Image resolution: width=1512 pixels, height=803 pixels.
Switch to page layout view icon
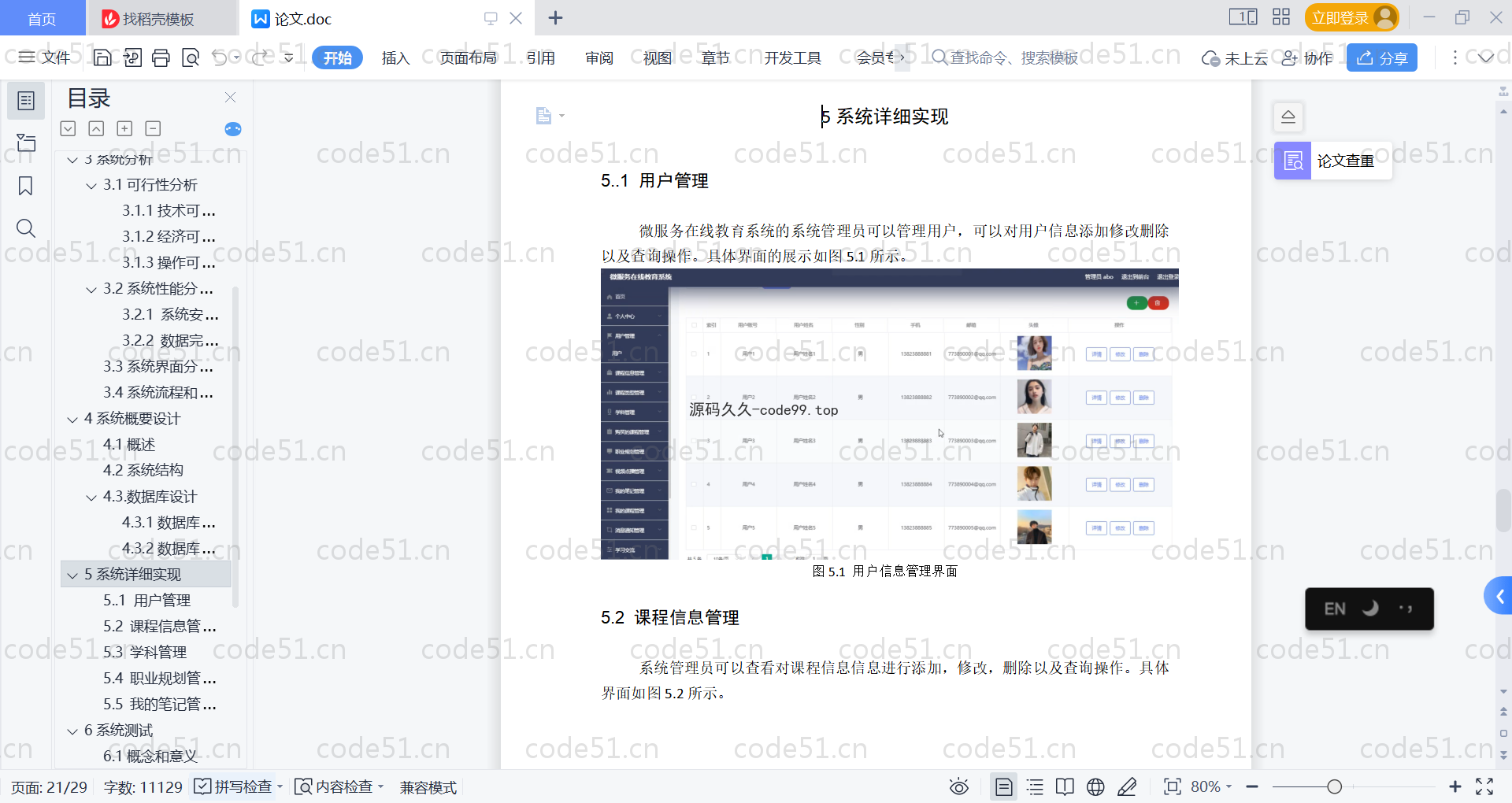1004,786
